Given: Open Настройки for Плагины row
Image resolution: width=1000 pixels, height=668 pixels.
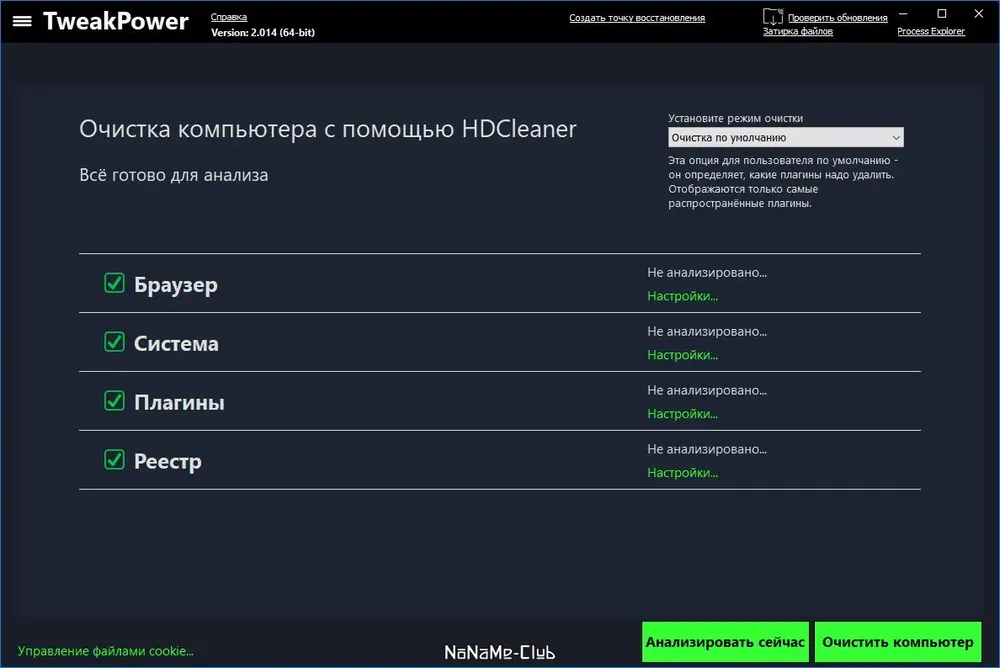Looking at the screenshot, I should (x=682, y=414).
